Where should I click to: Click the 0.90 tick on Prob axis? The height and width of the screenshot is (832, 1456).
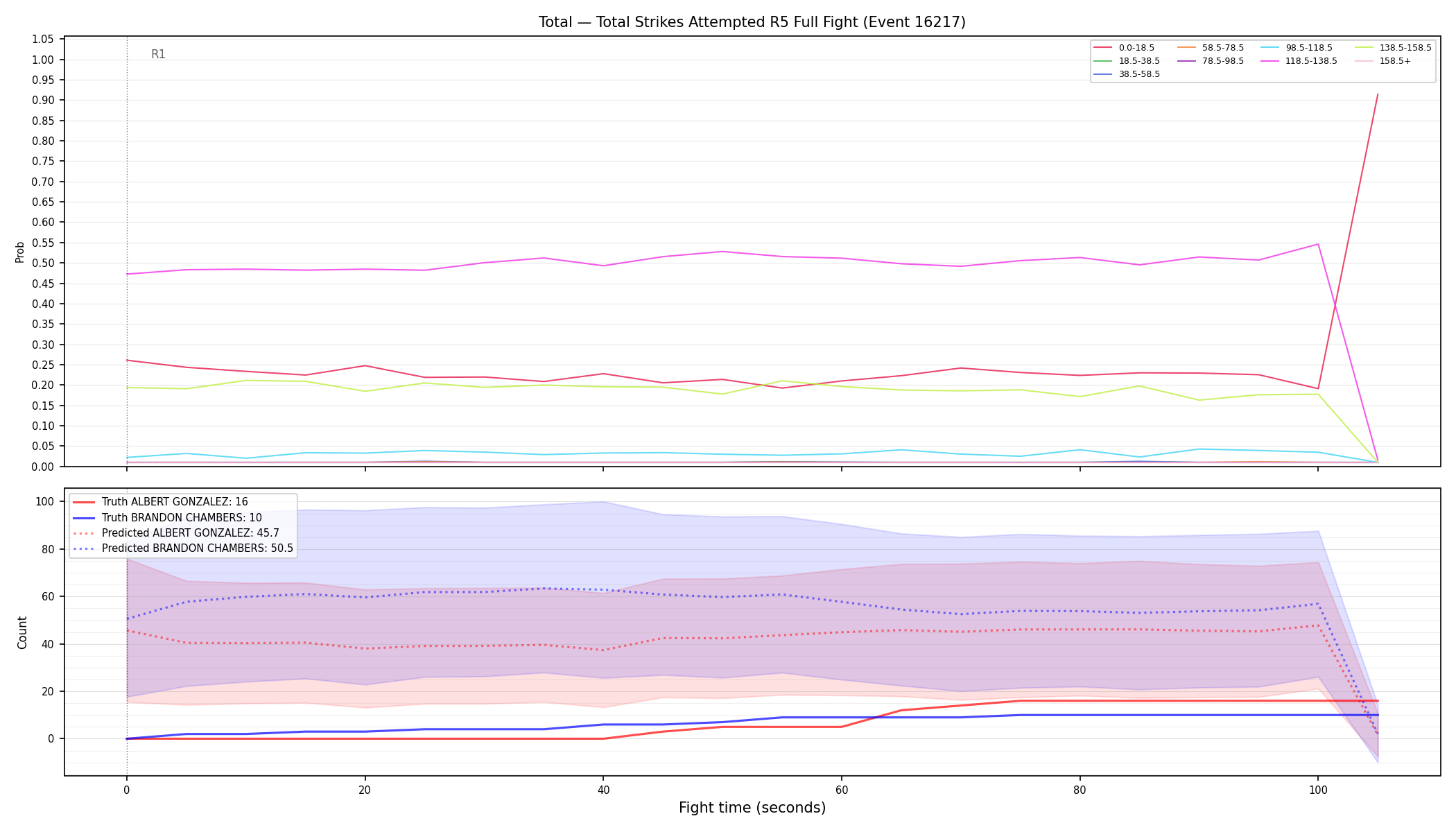43,101
